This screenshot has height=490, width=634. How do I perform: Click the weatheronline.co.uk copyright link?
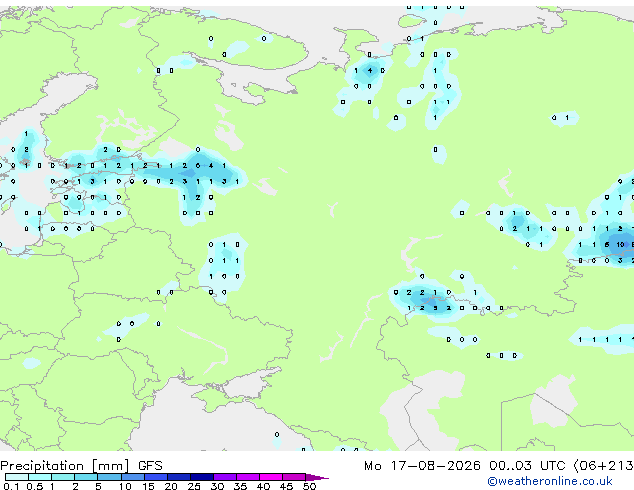point(550,481)
